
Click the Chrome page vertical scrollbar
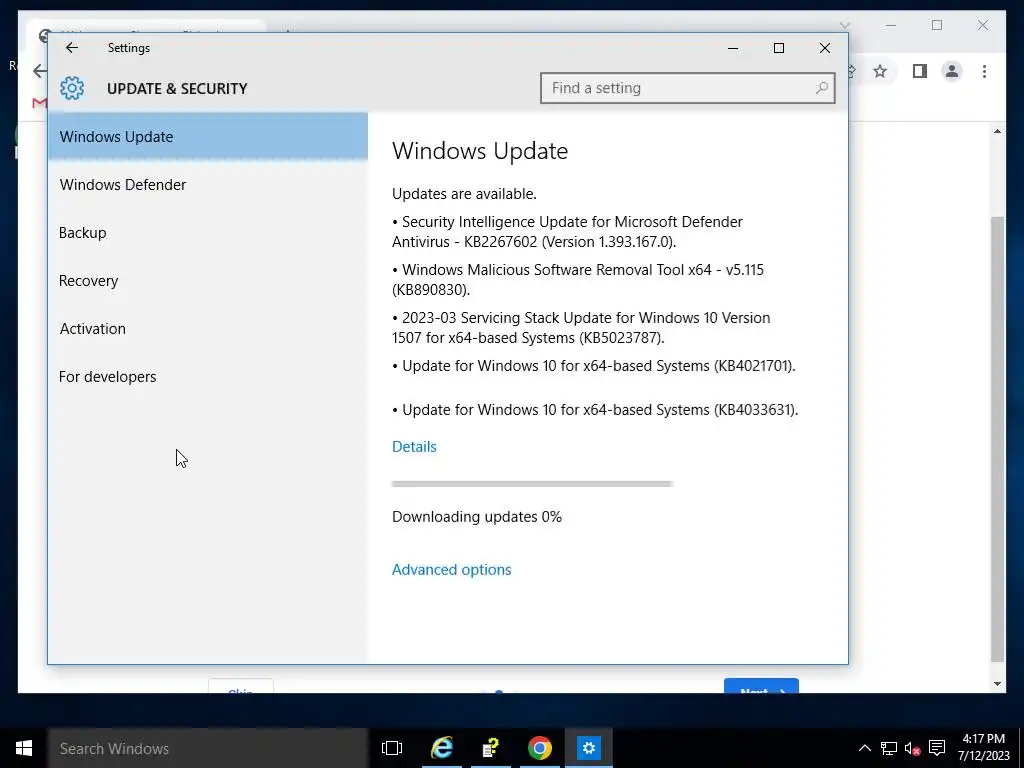[x=997, y=438]
